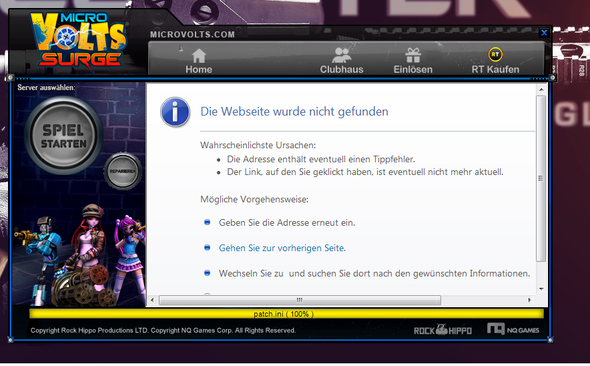
Task: Click 'Die Webseite wurde nicht gefunden' heading
Action: (x=294, y=112)
